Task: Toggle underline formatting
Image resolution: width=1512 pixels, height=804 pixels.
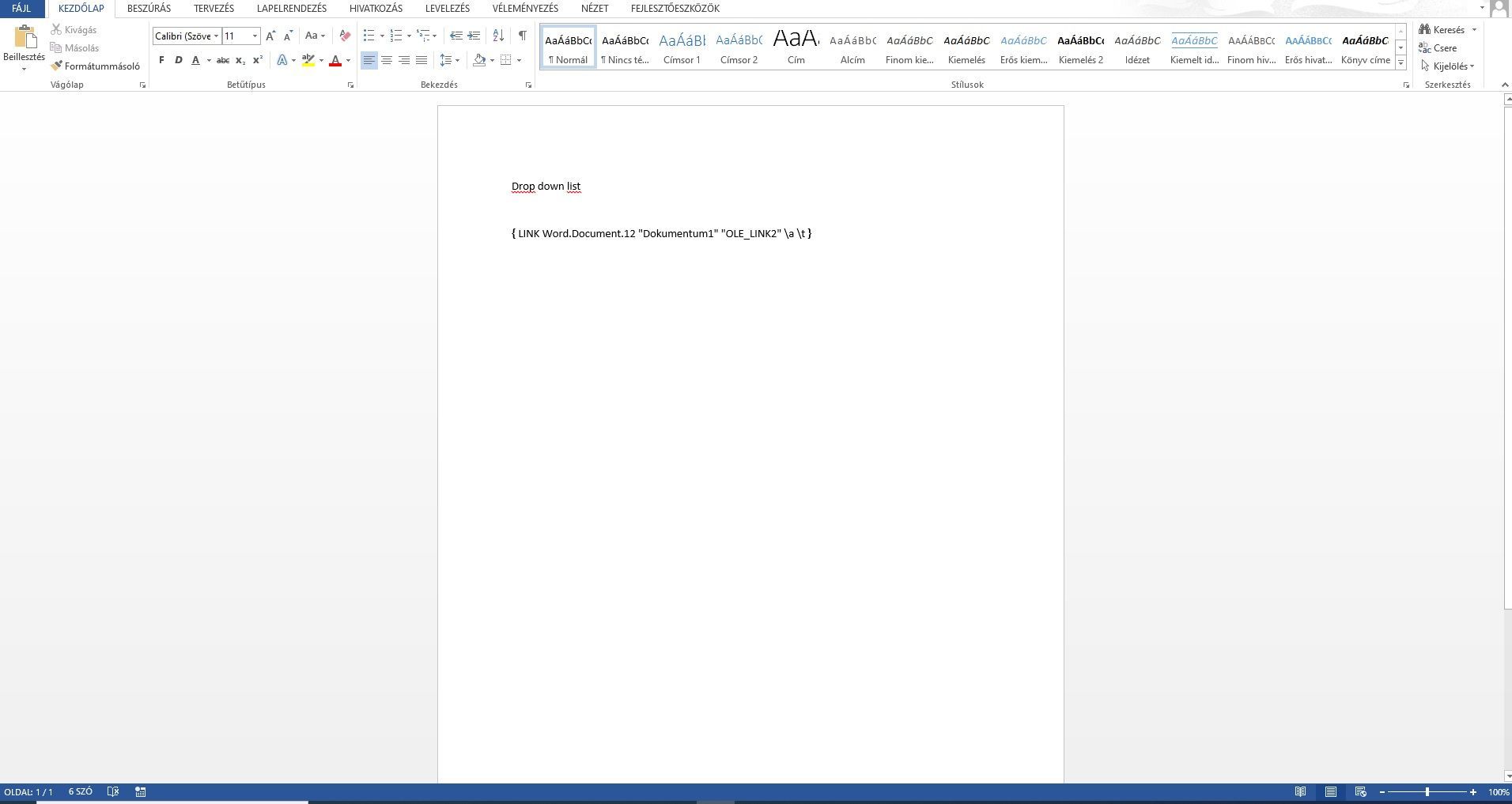Action: (195, 60)
